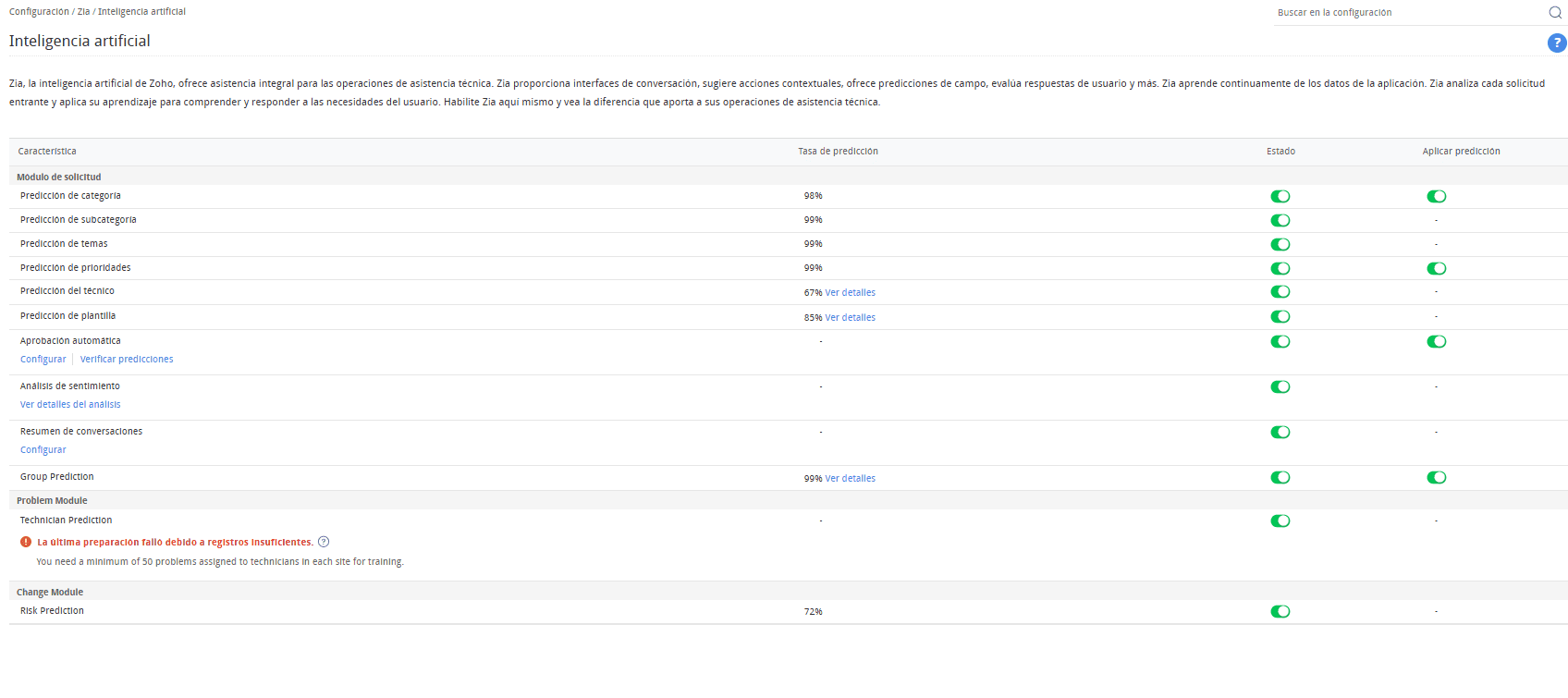Click the red error warning icon

coord(26,543)
